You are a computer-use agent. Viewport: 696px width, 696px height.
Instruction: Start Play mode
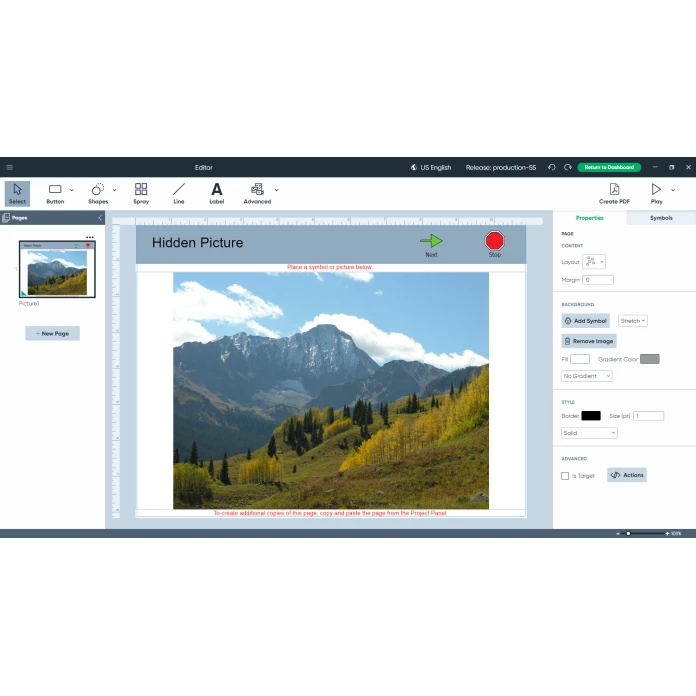656,194
